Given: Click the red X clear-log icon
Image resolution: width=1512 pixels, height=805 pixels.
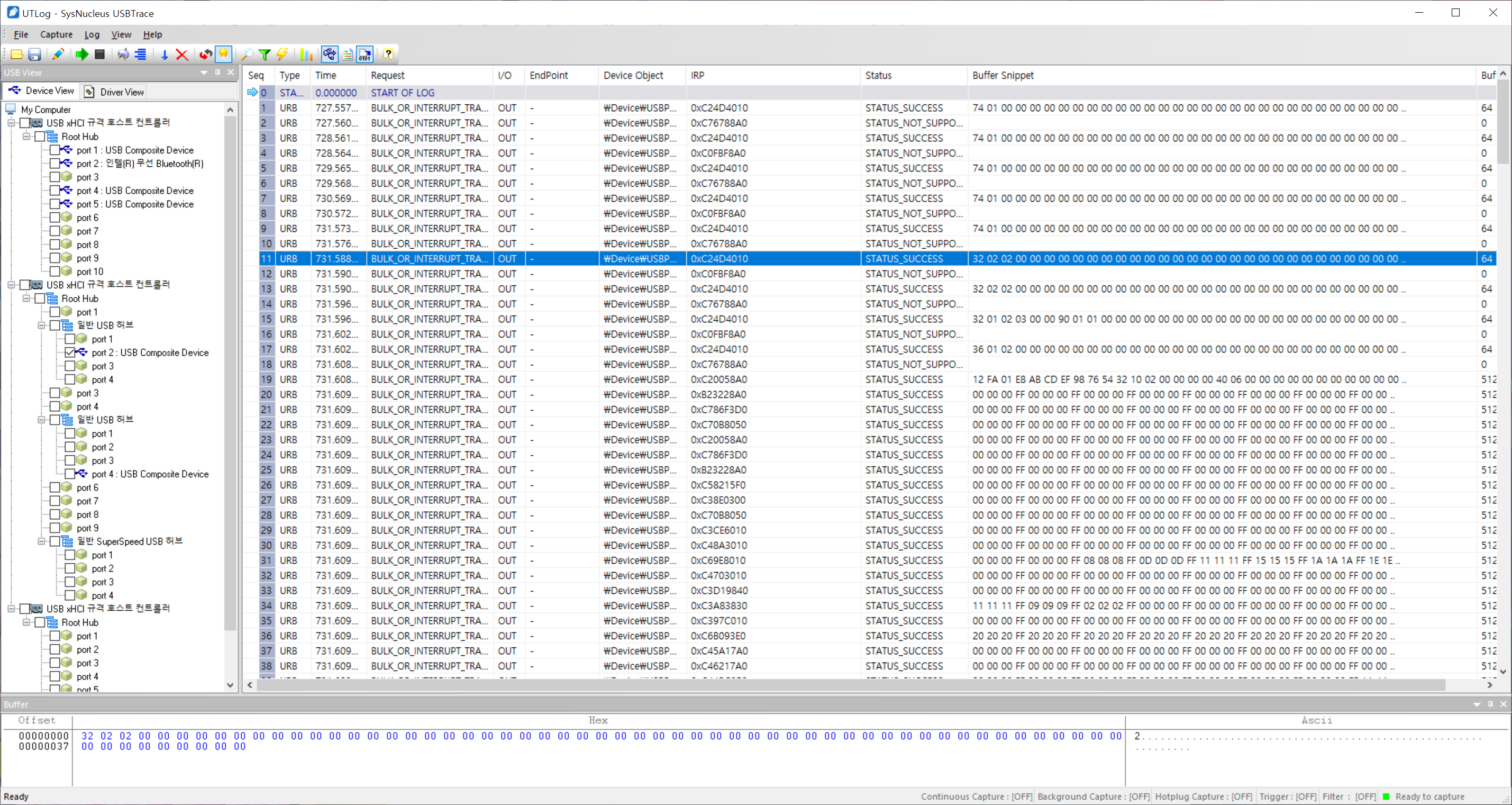Looking at the screenshot, I should [182, 55].
